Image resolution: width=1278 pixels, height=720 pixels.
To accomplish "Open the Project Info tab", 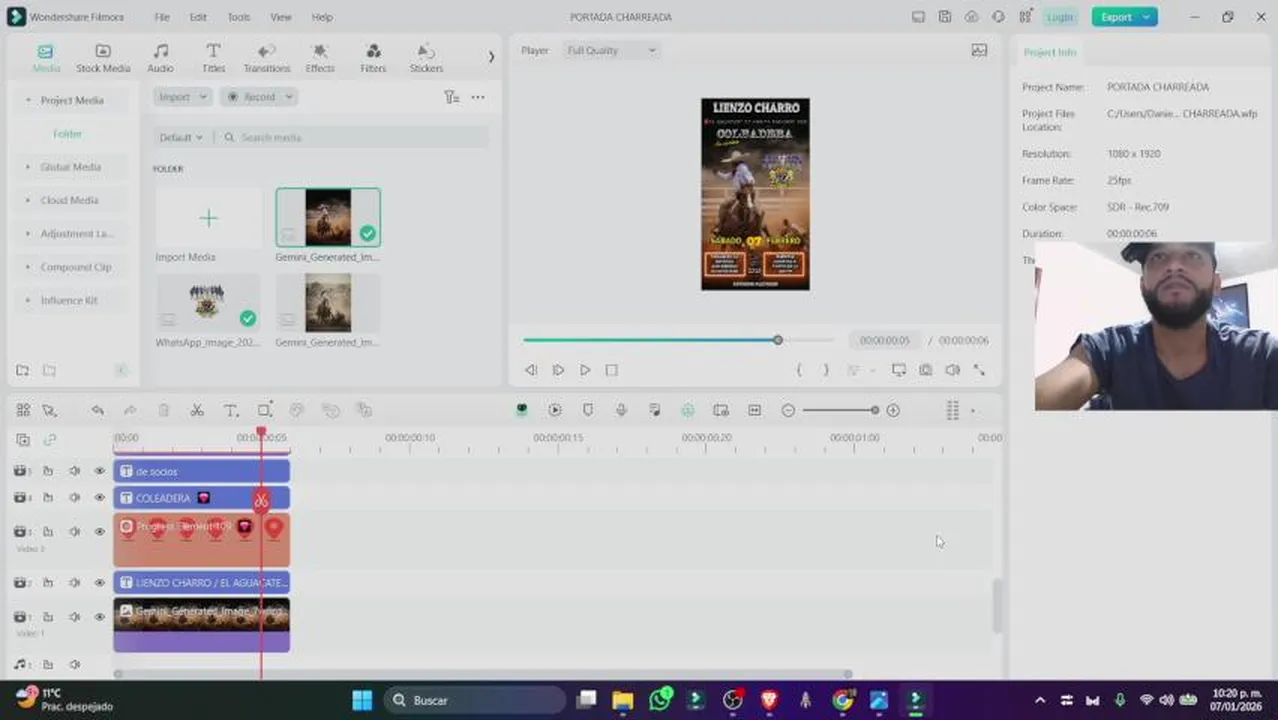I will 1049,52.
